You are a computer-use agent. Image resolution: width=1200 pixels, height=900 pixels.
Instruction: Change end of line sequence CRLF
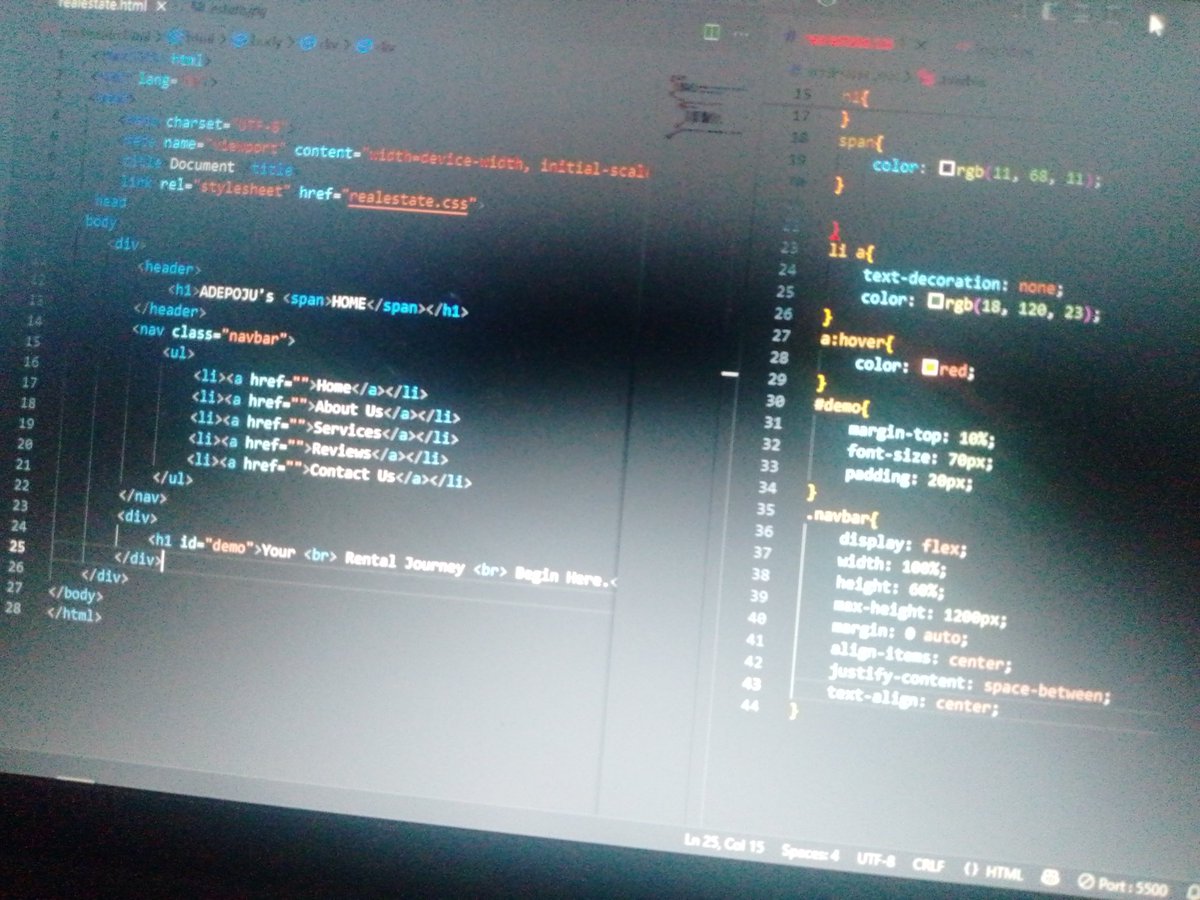pyautogui.click(x=929, y=866)
